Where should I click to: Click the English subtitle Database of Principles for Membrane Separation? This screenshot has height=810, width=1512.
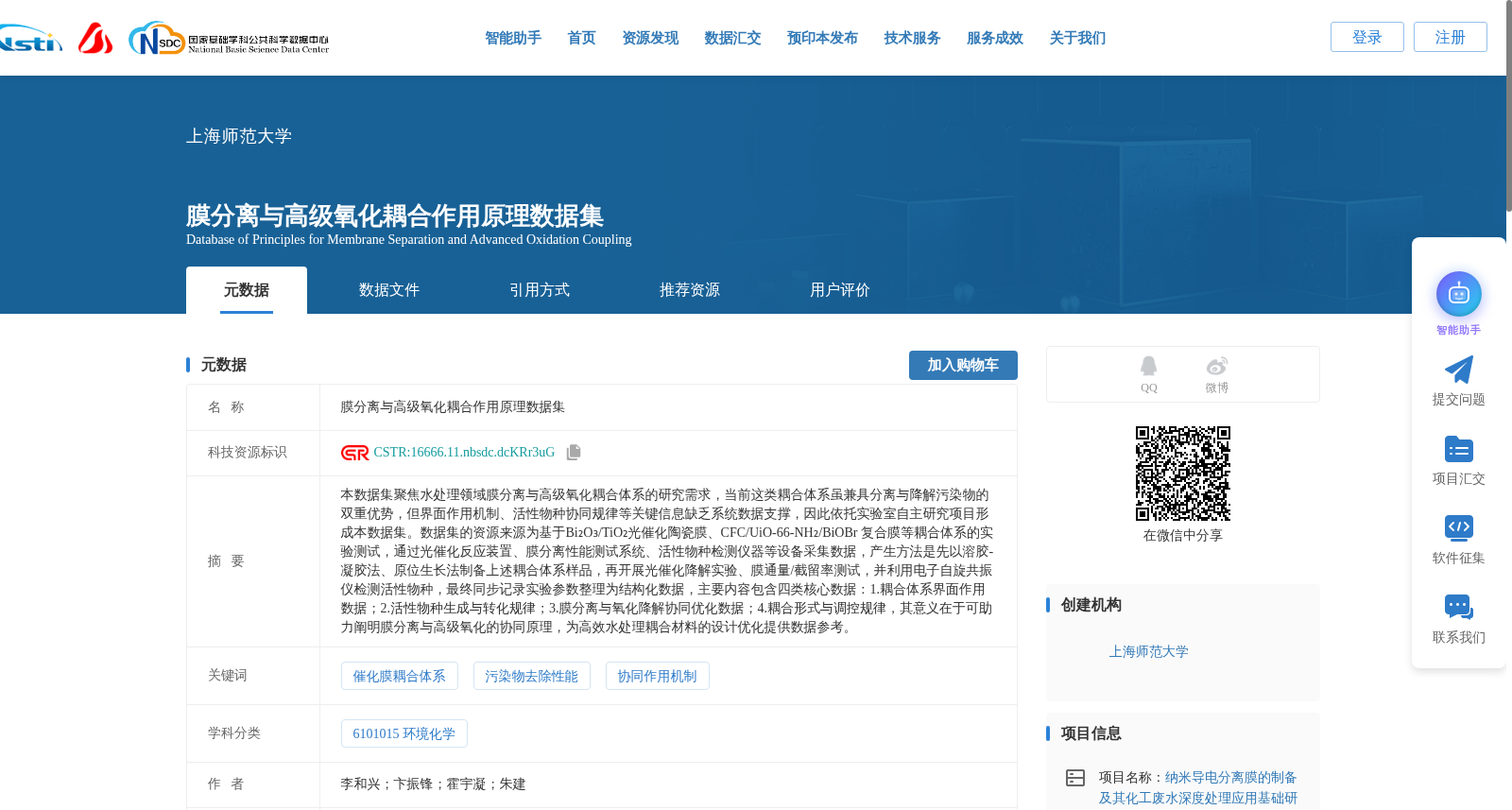click(x=409, y=240)
